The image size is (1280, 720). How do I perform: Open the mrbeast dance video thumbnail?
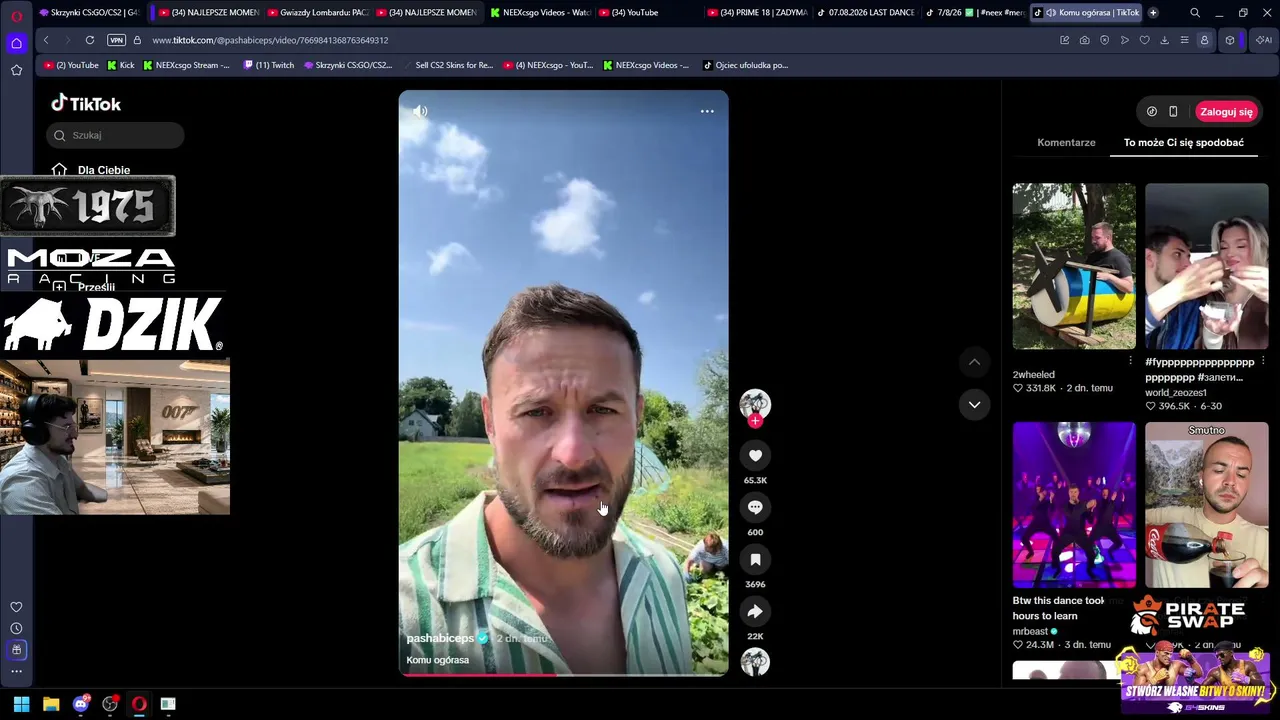1074,505
